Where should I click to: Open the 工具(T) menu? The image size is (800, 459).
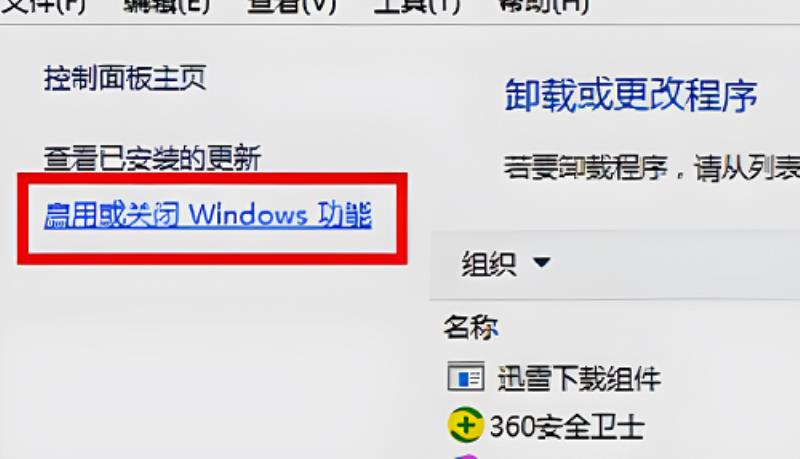[x=416, y=6]
